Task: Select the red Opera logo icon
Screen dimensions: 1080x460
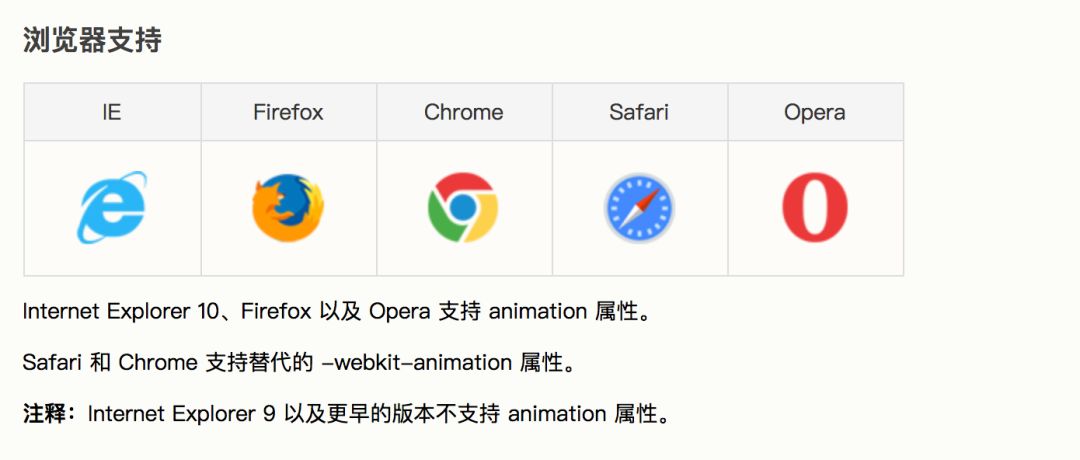Action: [x=814, y=208]
